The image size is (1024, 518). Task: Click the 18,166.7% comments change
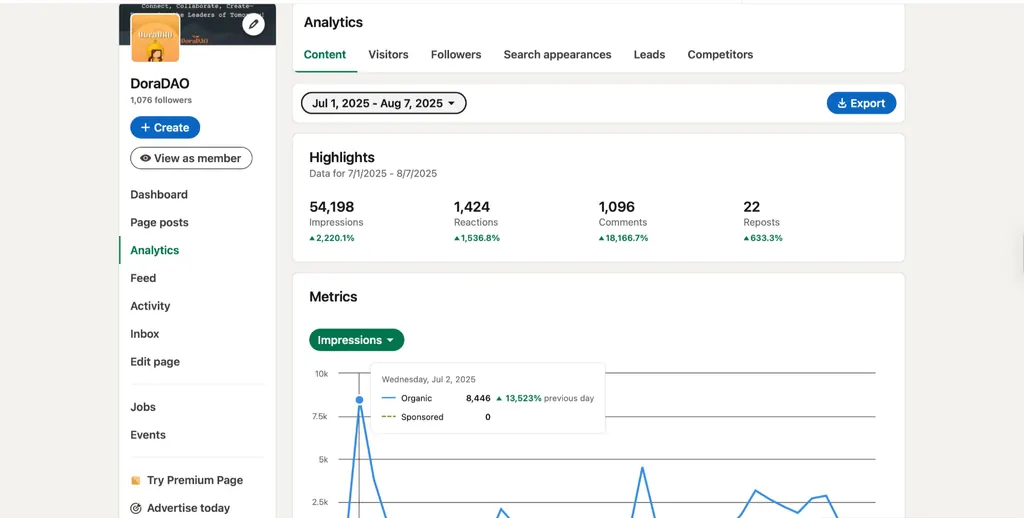coord(624,238)
